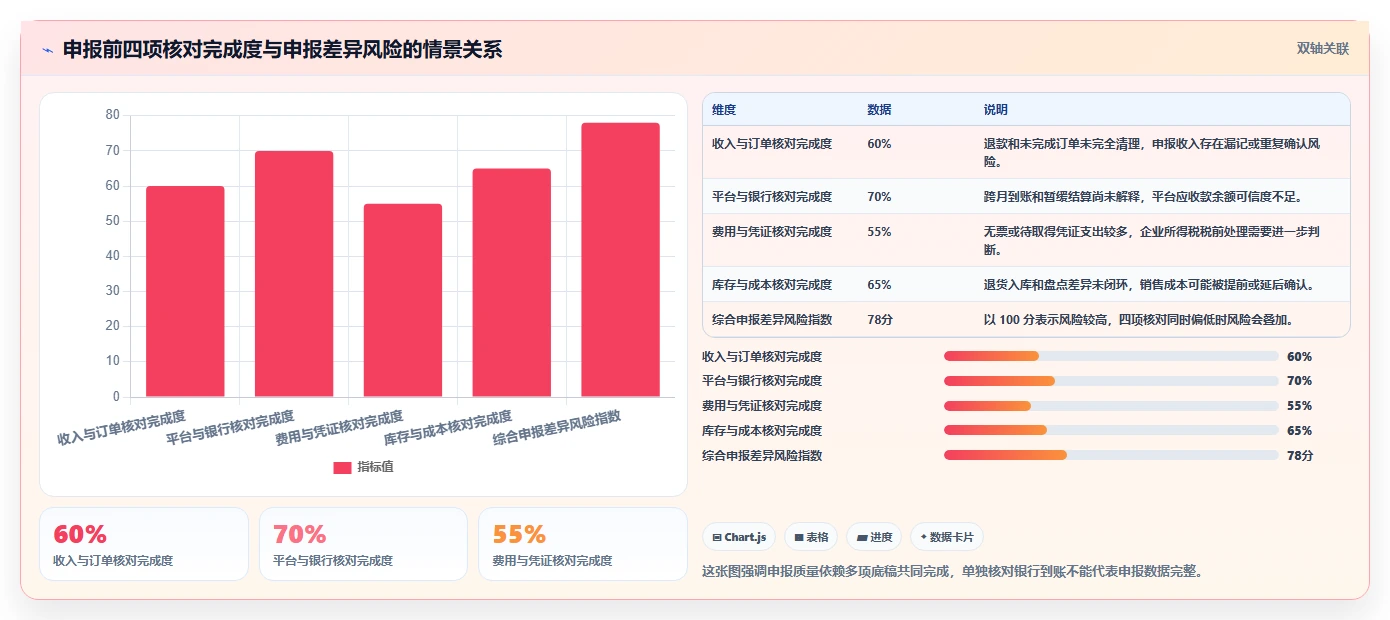Click the 双轴关联 label in header
The width and height of the screenshot is (1390, 620).
tap(1323, 48)
